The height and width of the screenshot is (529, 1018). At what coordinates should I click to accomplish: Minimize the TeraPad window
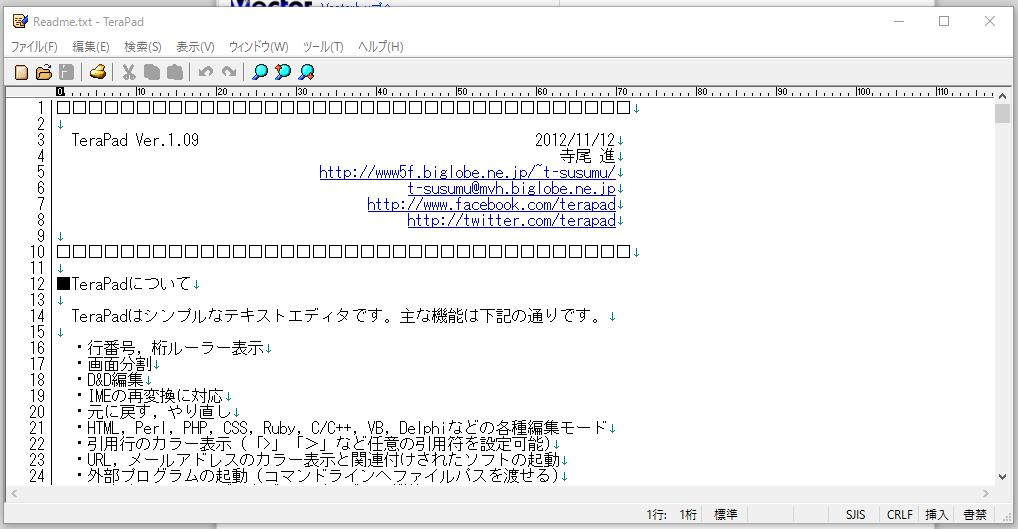click(x=899, y=21)
